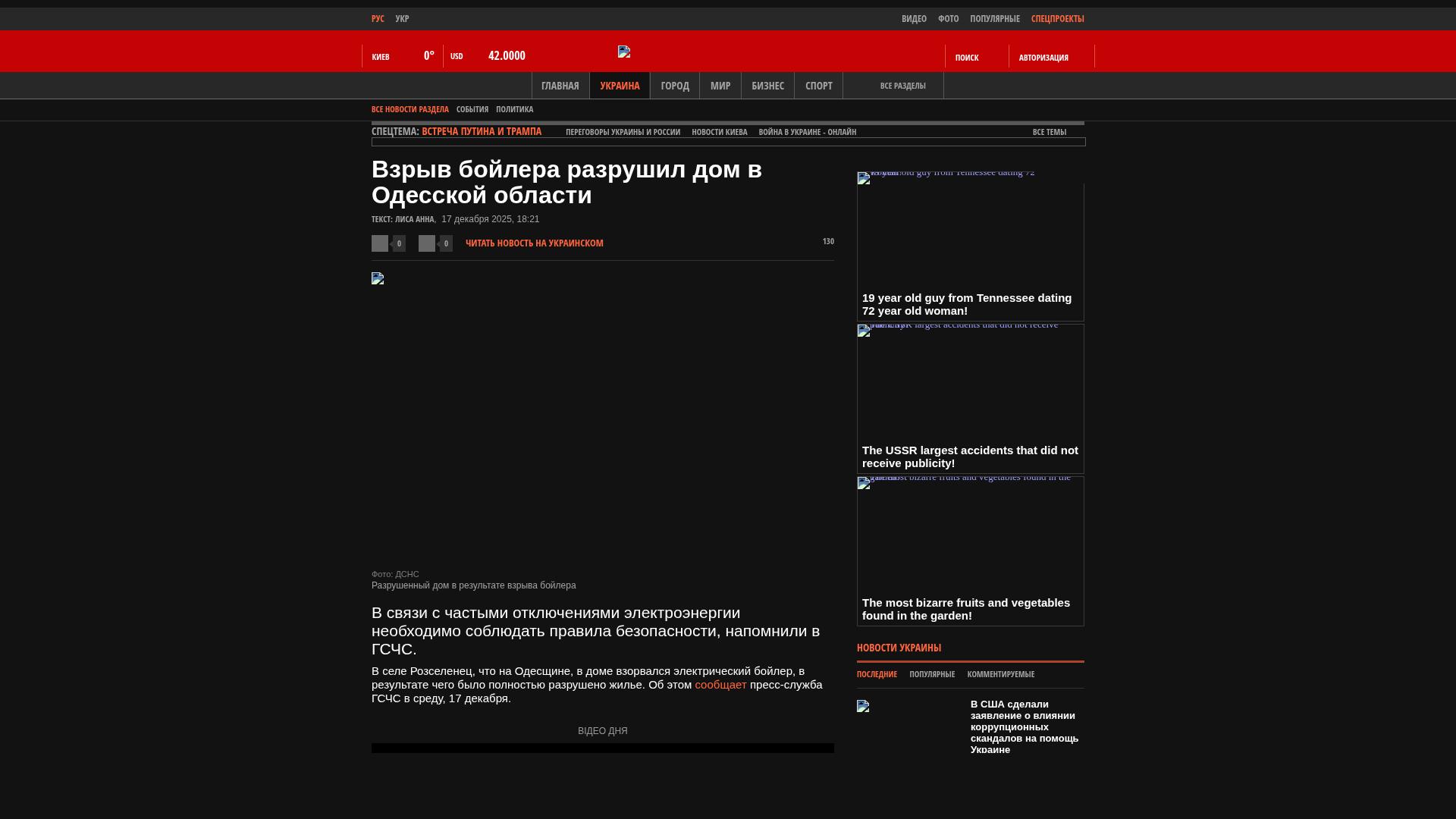Switch to the Популярные news tab
Viewport: 1456px width, 819px height.
click(932, 674)
